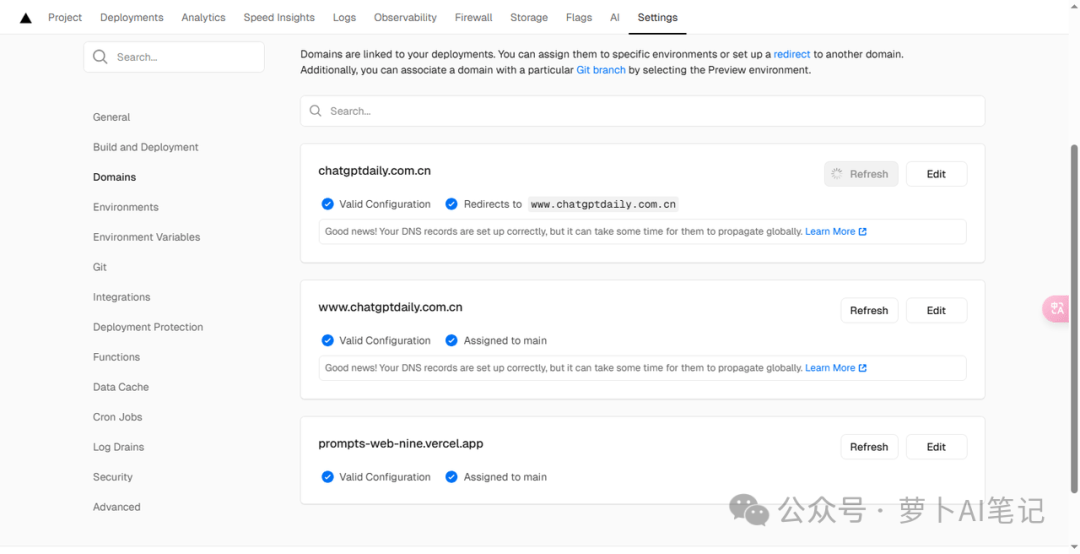
Task: Open the Storage tab
Action: pyautogui.click(x=529, y=17)
